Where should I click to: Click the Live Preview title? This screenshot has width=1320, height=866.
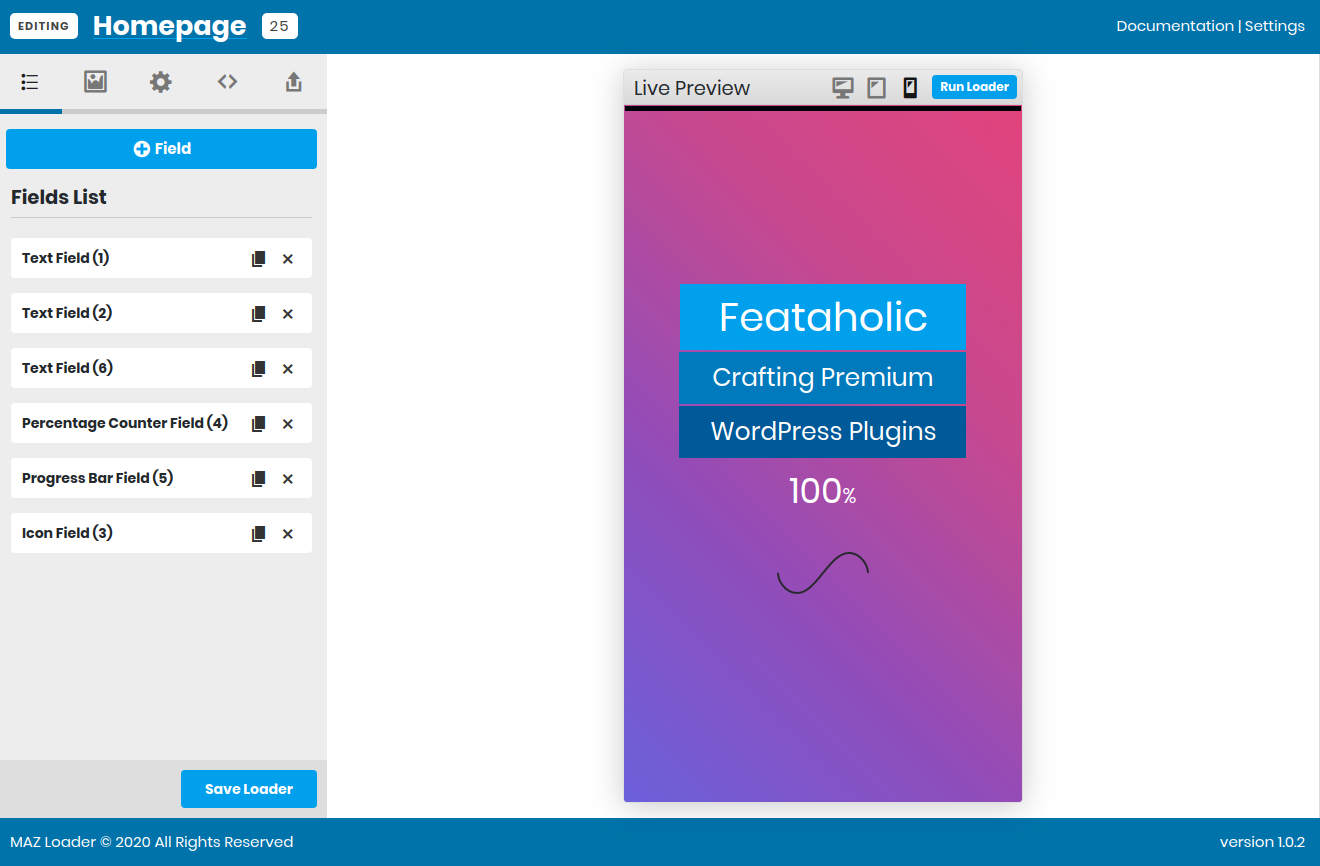pos(692,88)
